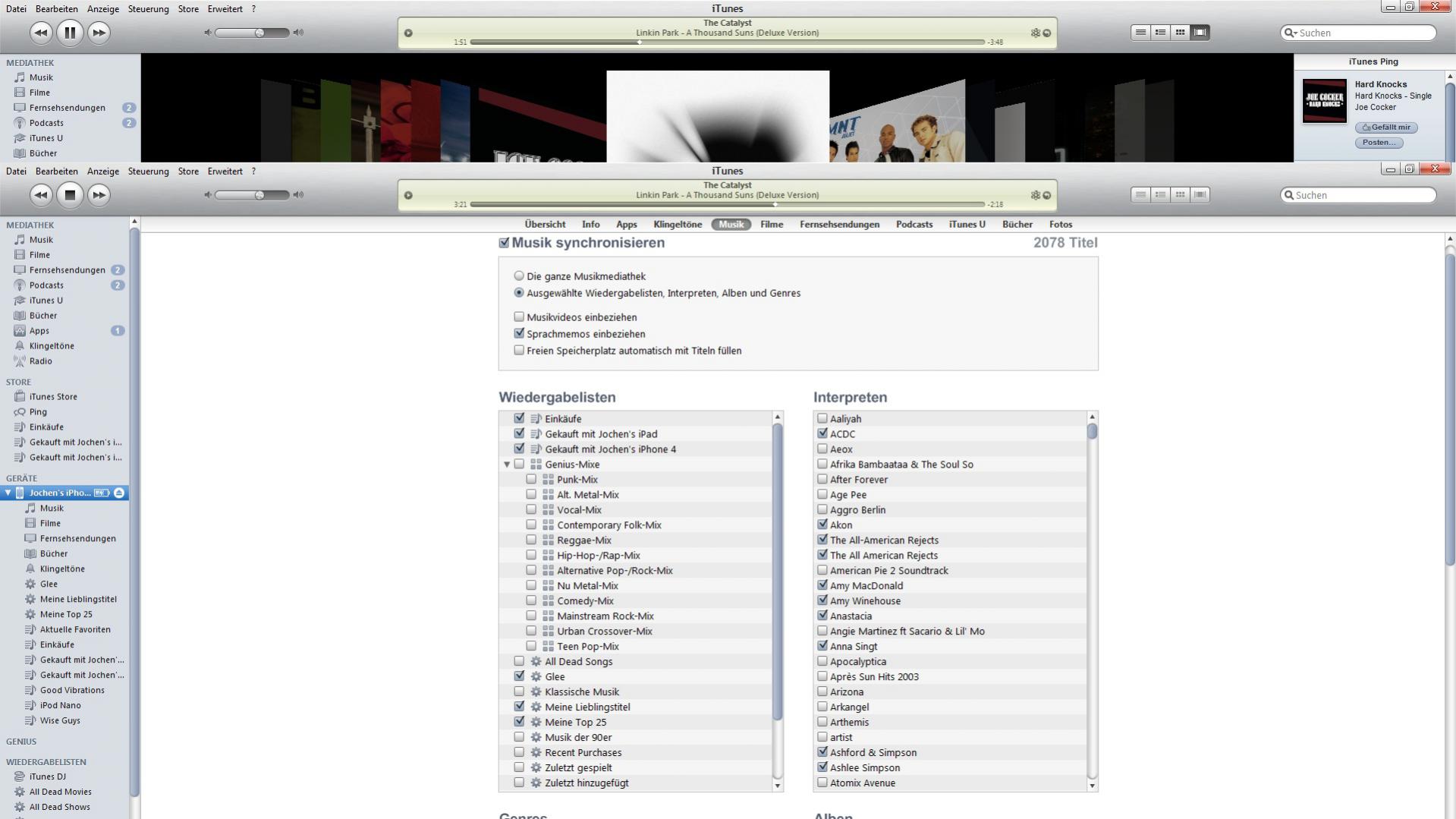1456x819 pixels.
Task: Collapse the Genius-Mixe group
Action: tap(507, 465)
